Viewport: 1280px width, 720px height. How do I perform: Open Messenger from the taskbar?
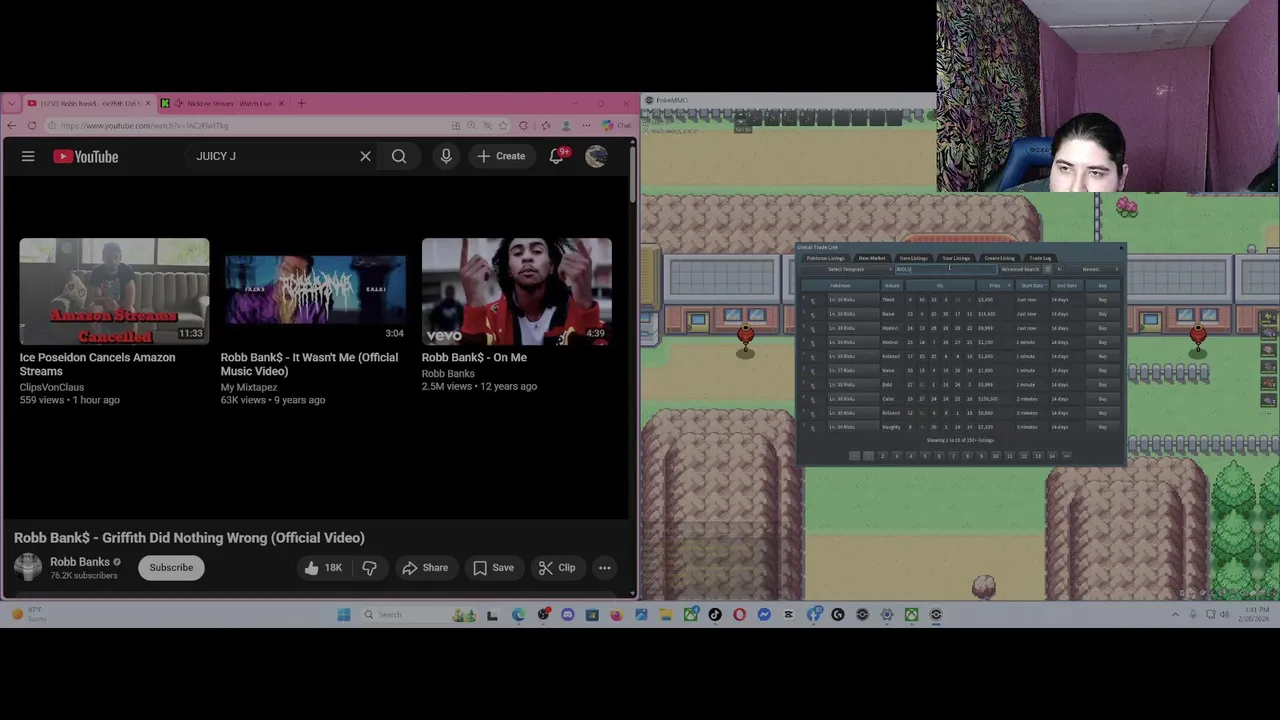point(764,614)
